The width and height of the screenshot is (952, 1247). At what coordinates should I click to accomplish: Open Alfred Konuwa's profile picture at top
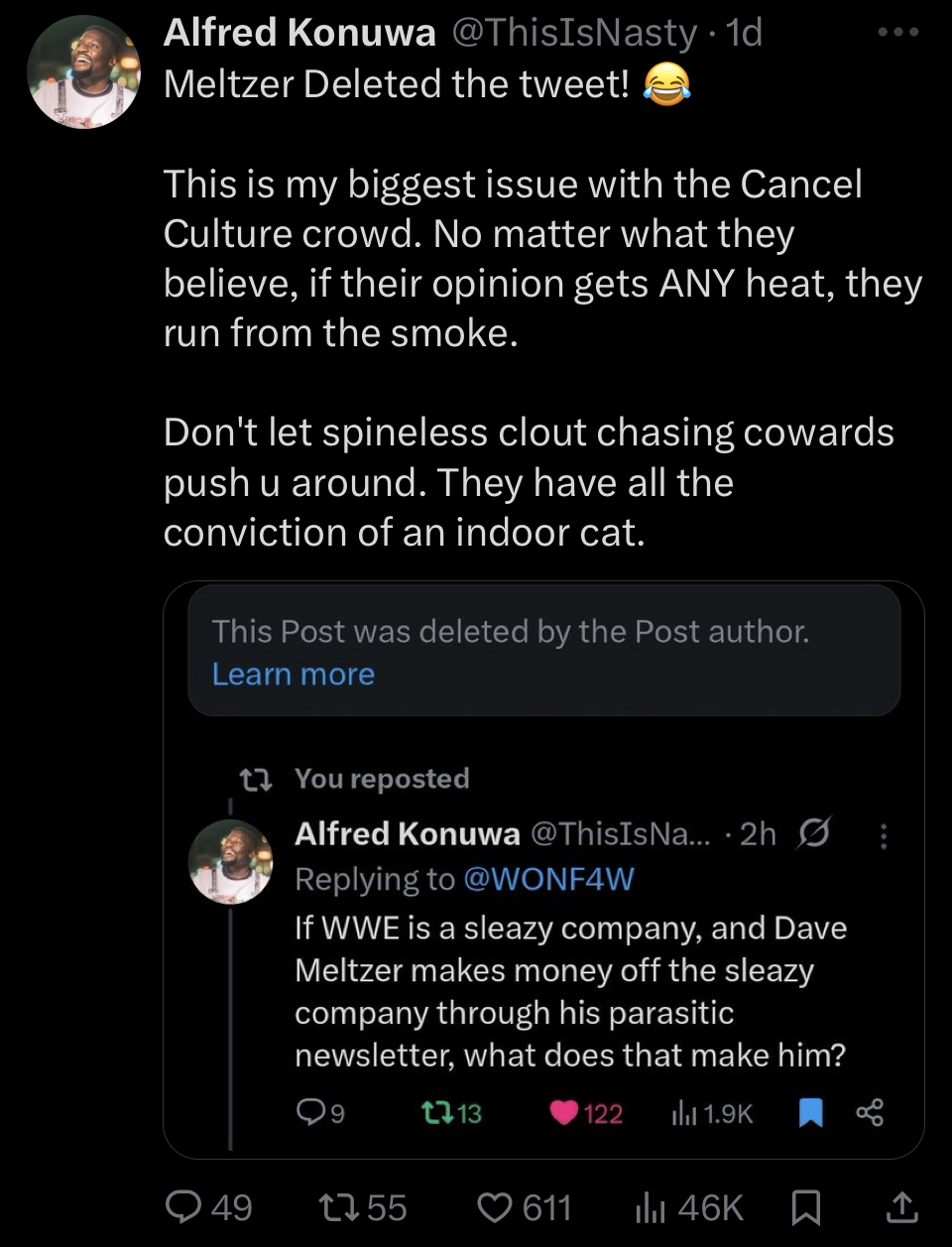click(83, 72)
